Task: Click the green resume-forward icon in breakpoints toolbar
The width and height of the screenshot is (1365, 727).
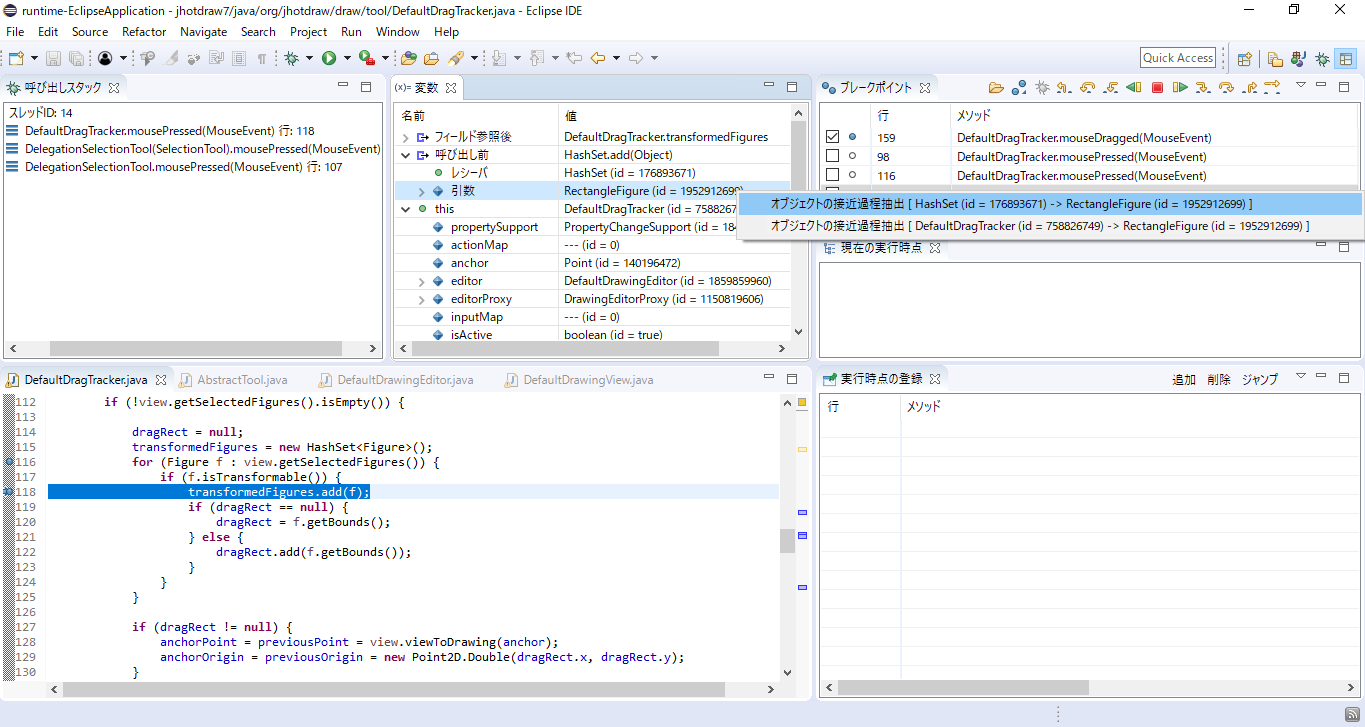Action: pos(1180,88)
